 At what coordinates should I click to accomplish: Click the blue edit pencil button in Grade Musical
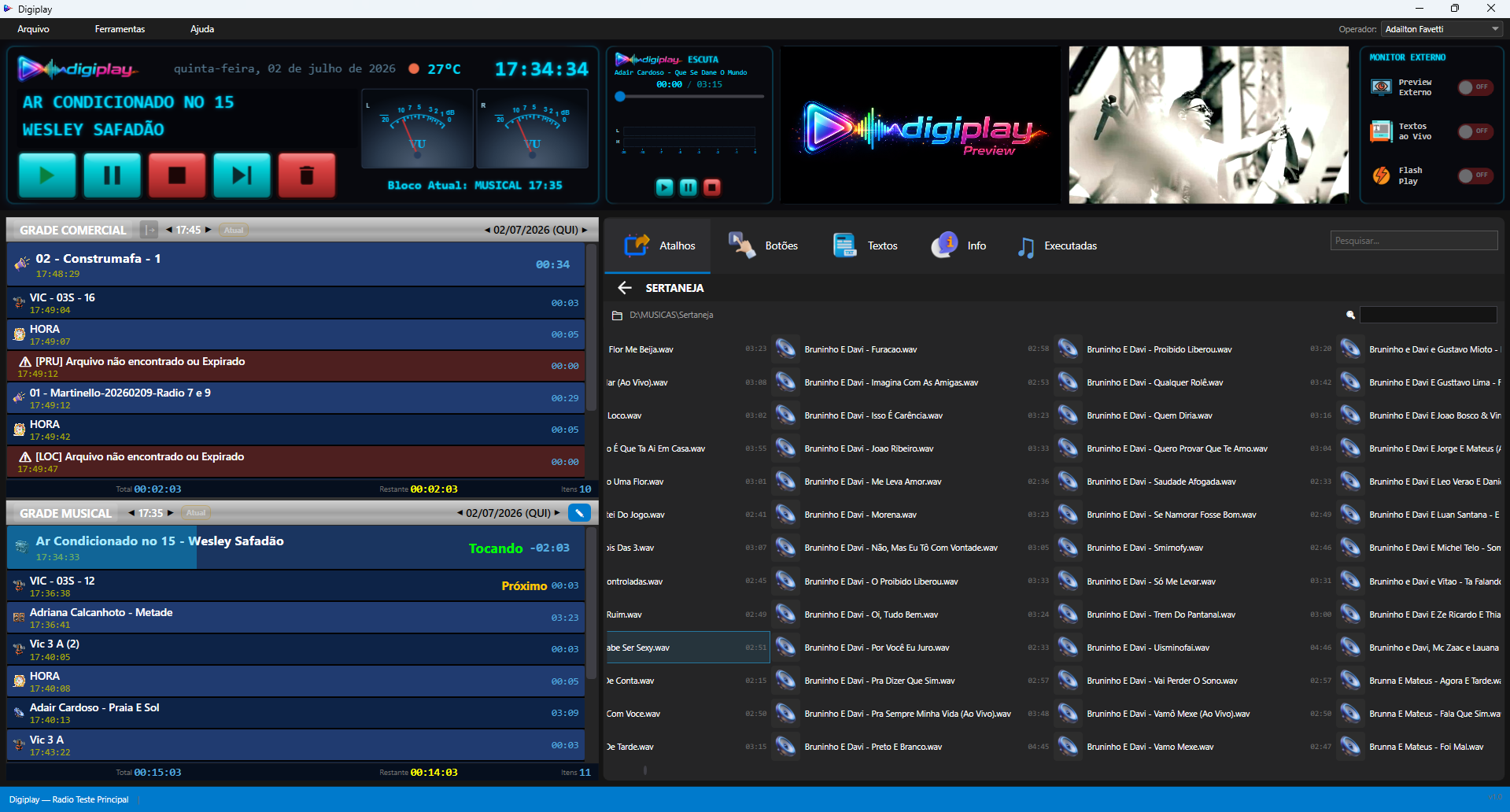pos(579,513)
